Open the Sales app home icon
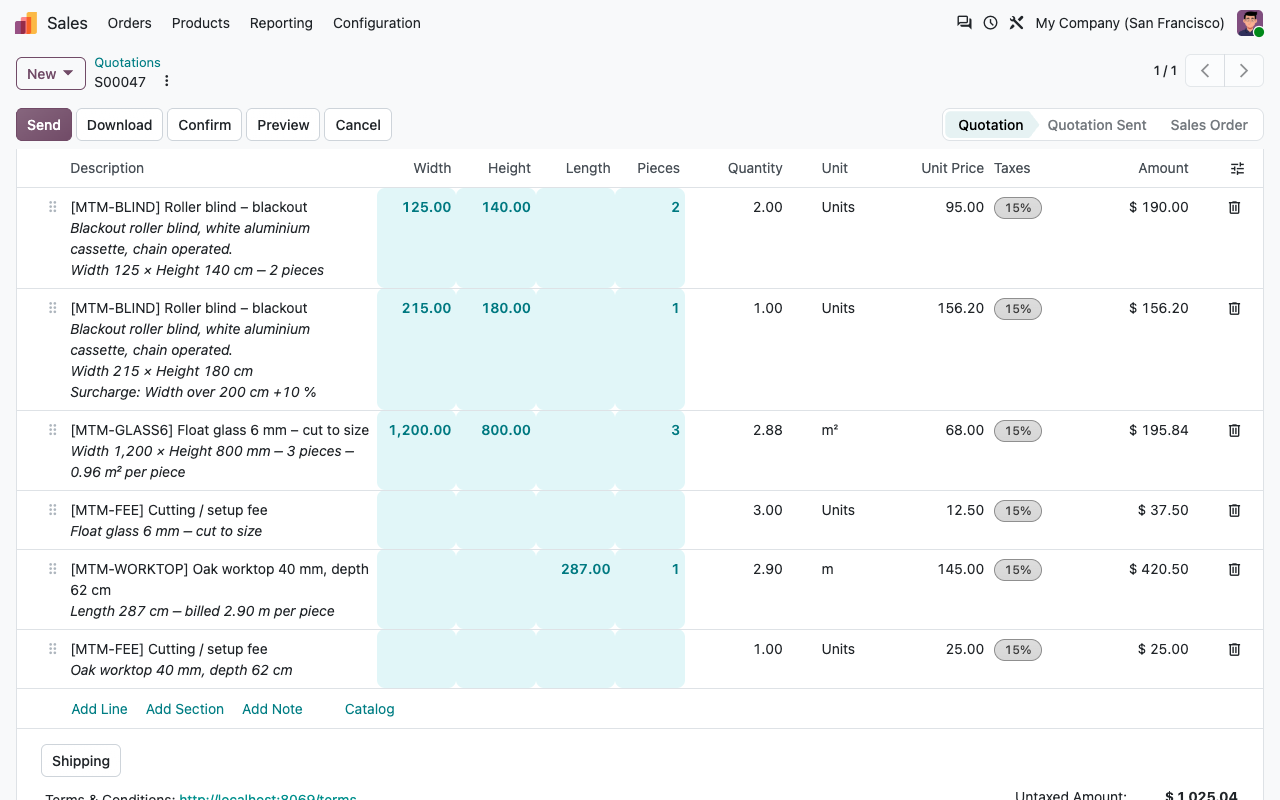Screen dimensions: 1280x800 pyautogui.click(x=26, y=23)
